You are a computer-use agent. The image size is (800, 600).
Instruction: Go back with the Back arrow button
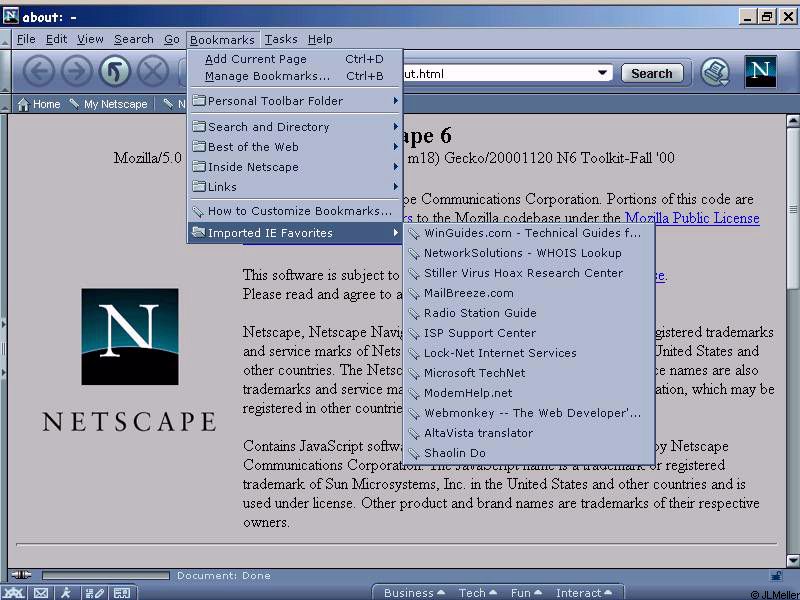(39, 70)
